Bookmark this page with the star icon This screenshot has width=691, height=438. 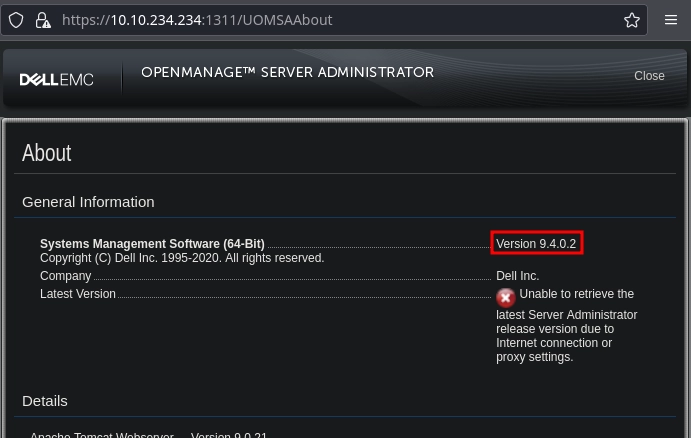pos(632,20)
